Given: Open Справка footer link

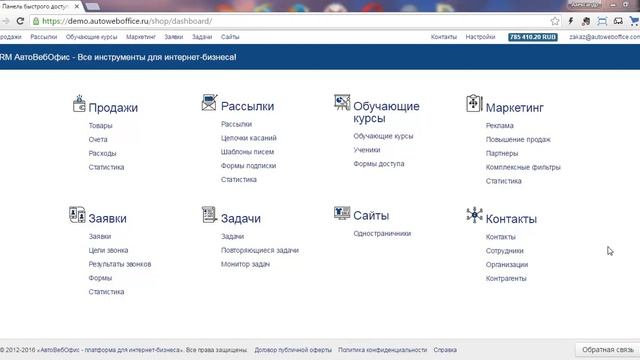Looking at the screenshot, I should pyautogui.click(x=445, y=350).
